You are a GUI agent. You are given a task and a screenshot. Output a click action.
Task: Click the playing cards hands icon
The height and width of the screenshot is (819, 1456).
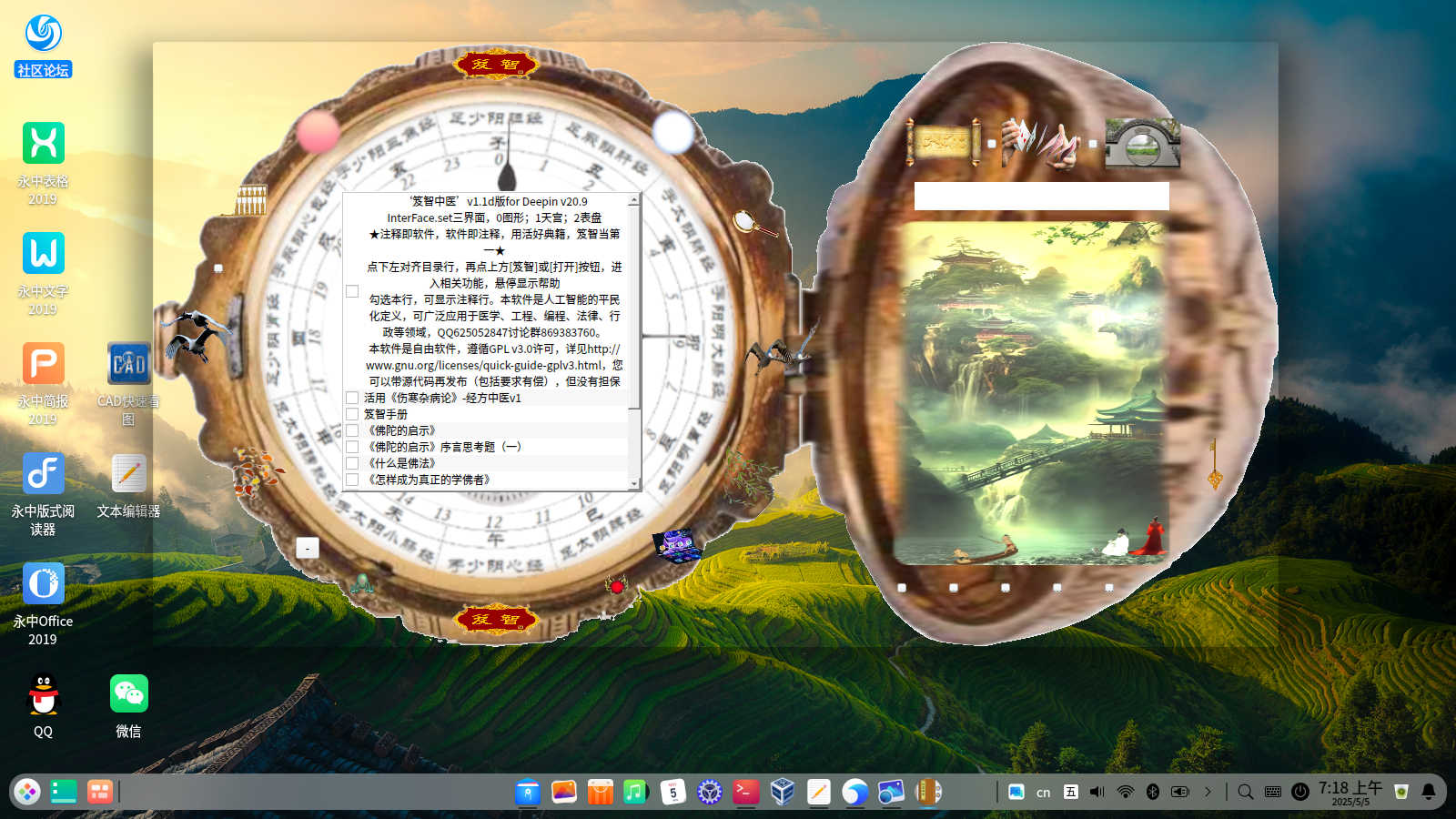click(x=1042, y=144)
